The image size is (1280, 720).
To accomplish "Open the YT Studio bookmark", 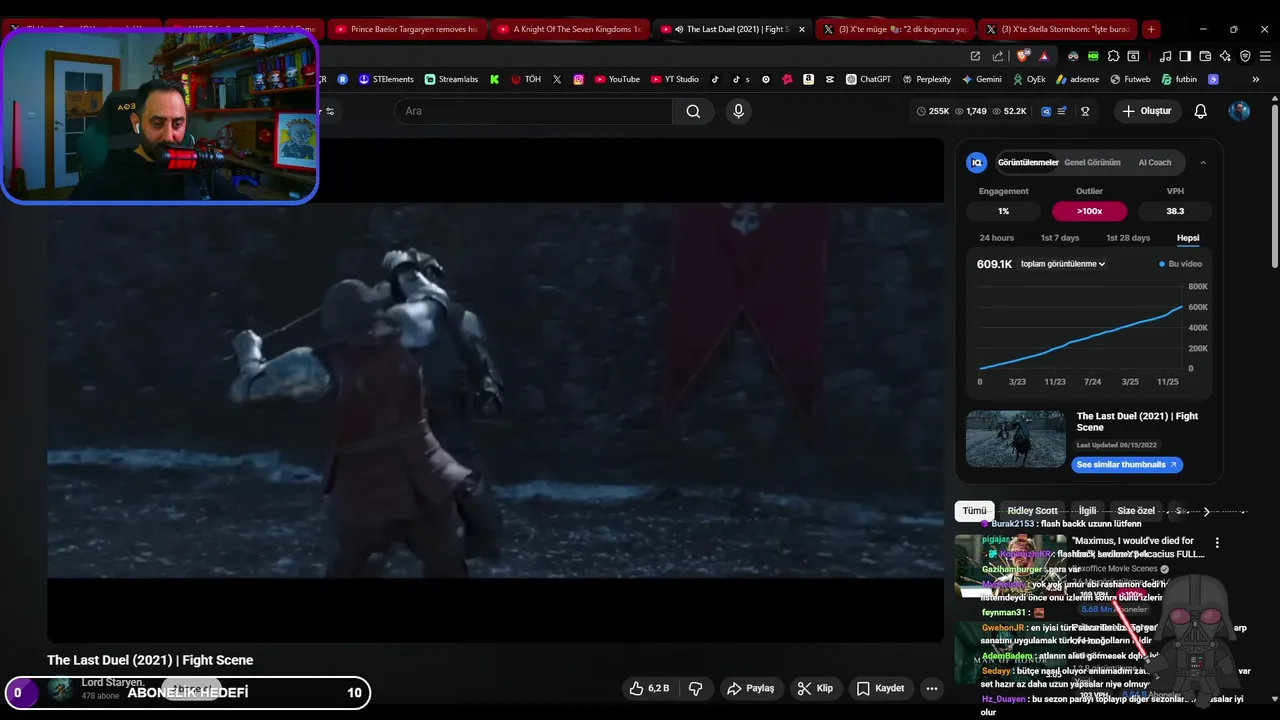I will (x=675, y=79).
